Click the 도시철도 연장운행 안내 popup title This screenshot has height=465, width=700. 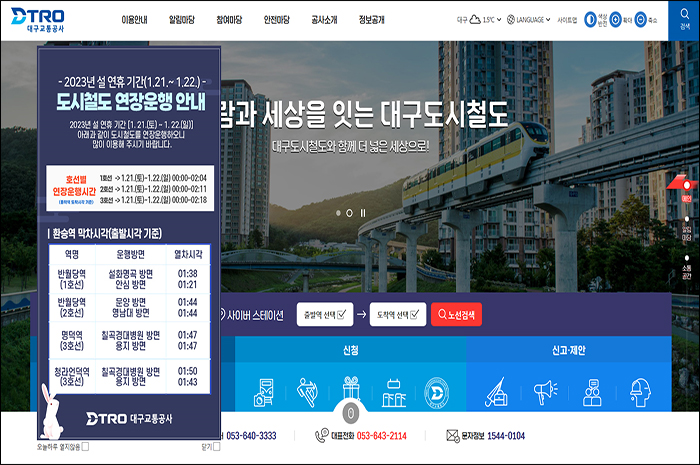coord(131,102)
